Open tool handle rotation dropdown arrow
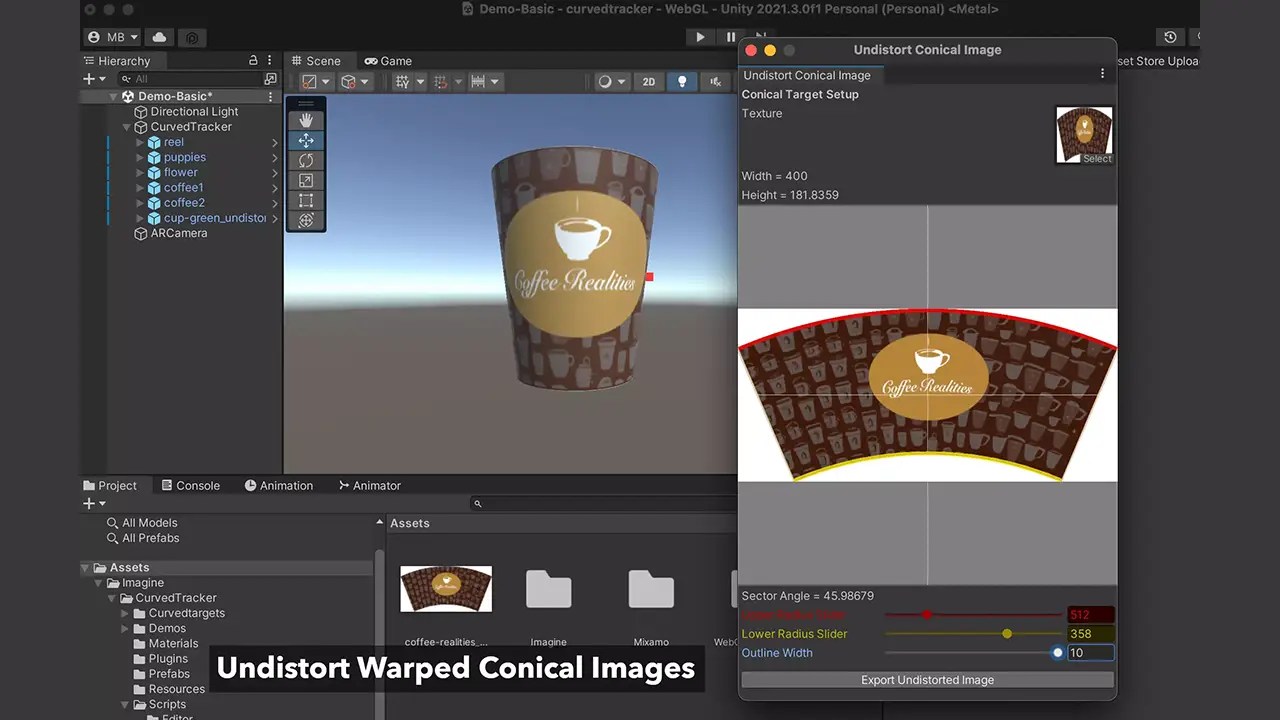Image resolution: width=1280 pixels, height=720 pixels. tap(364, 82)
